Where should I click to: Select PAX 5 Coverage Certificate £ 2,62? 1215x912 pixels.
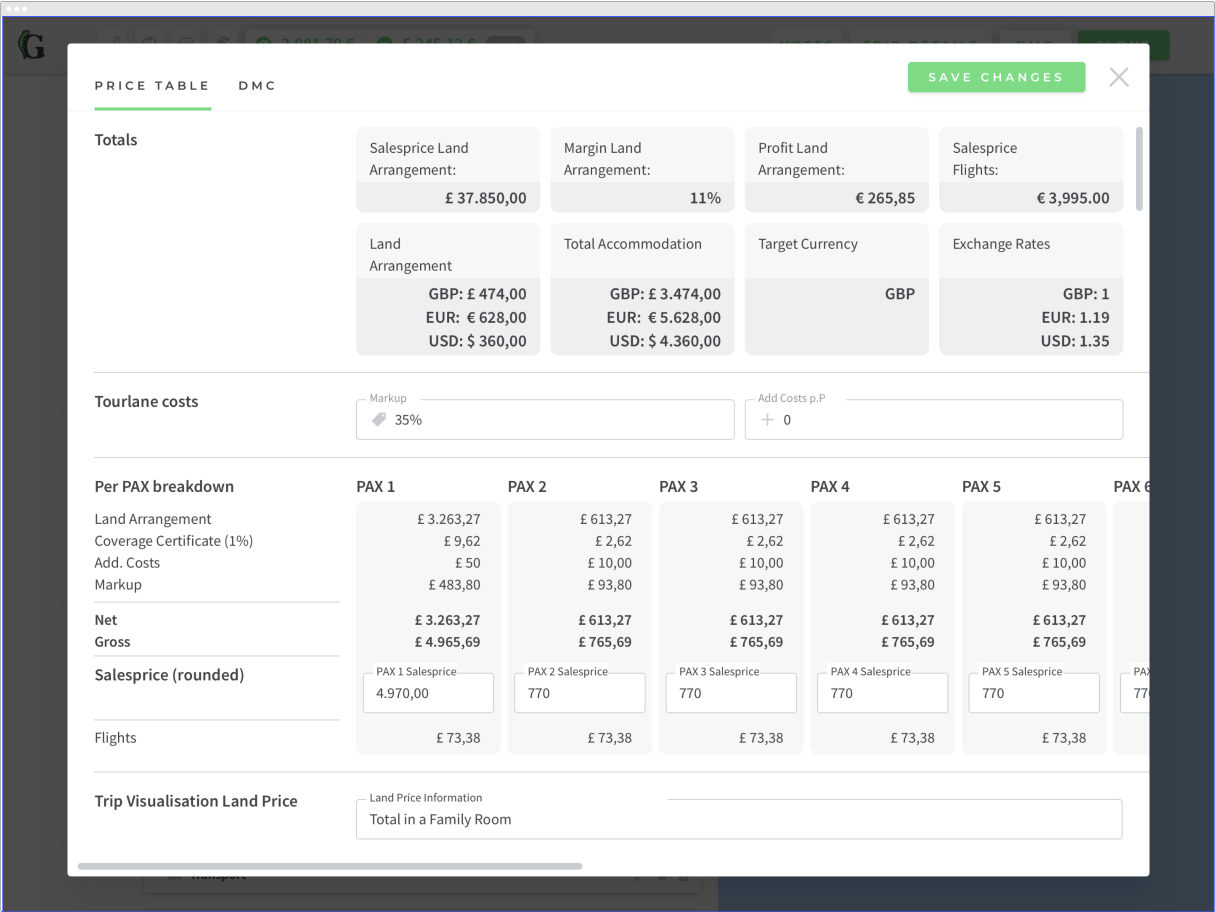coord(1066,541)
